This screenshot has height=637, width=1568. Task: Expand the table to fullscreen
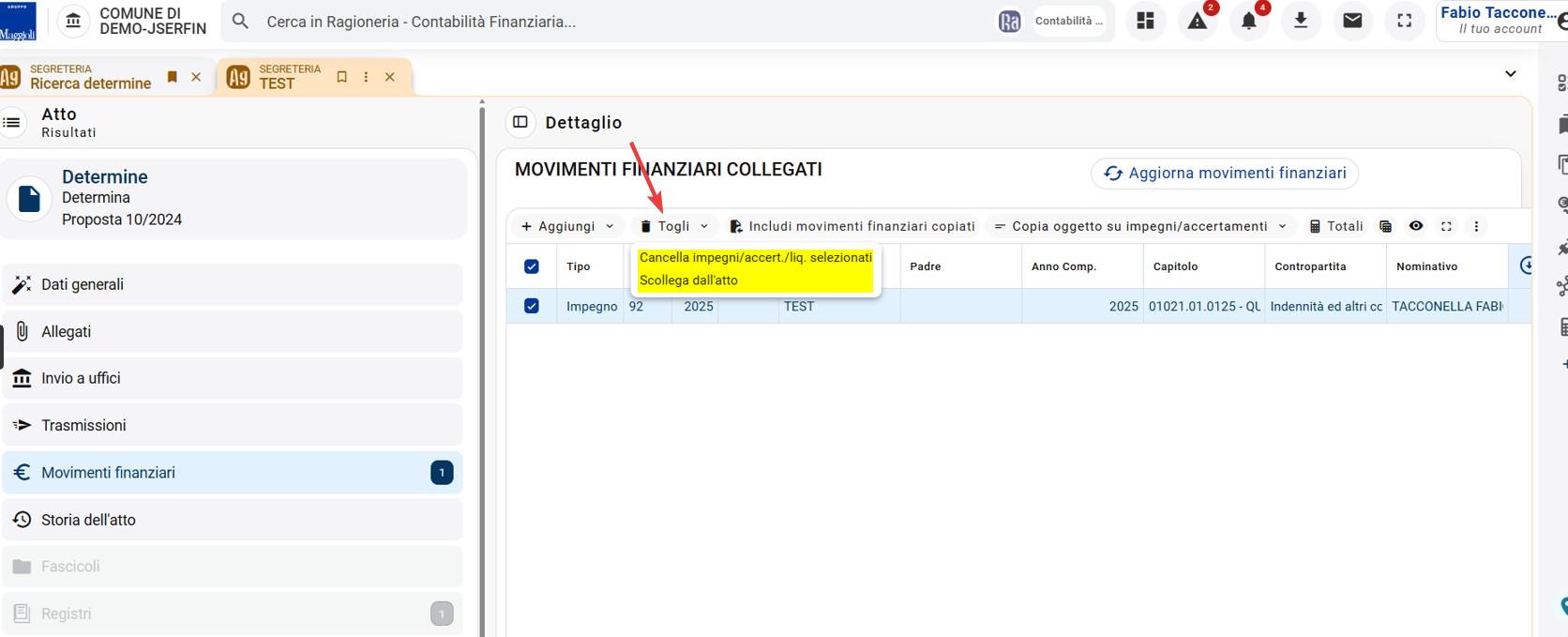(1446, 226)
